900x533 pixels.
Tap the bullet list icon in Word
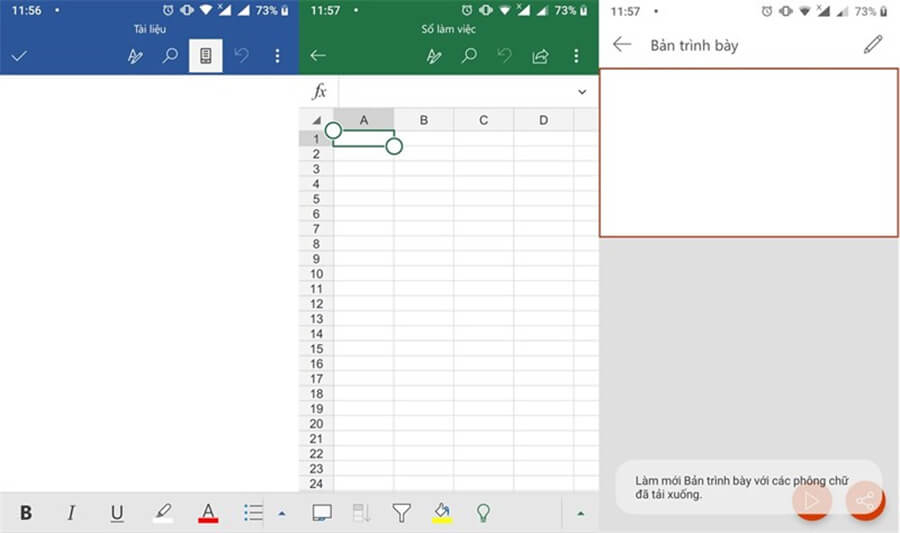tap(253, 512)
